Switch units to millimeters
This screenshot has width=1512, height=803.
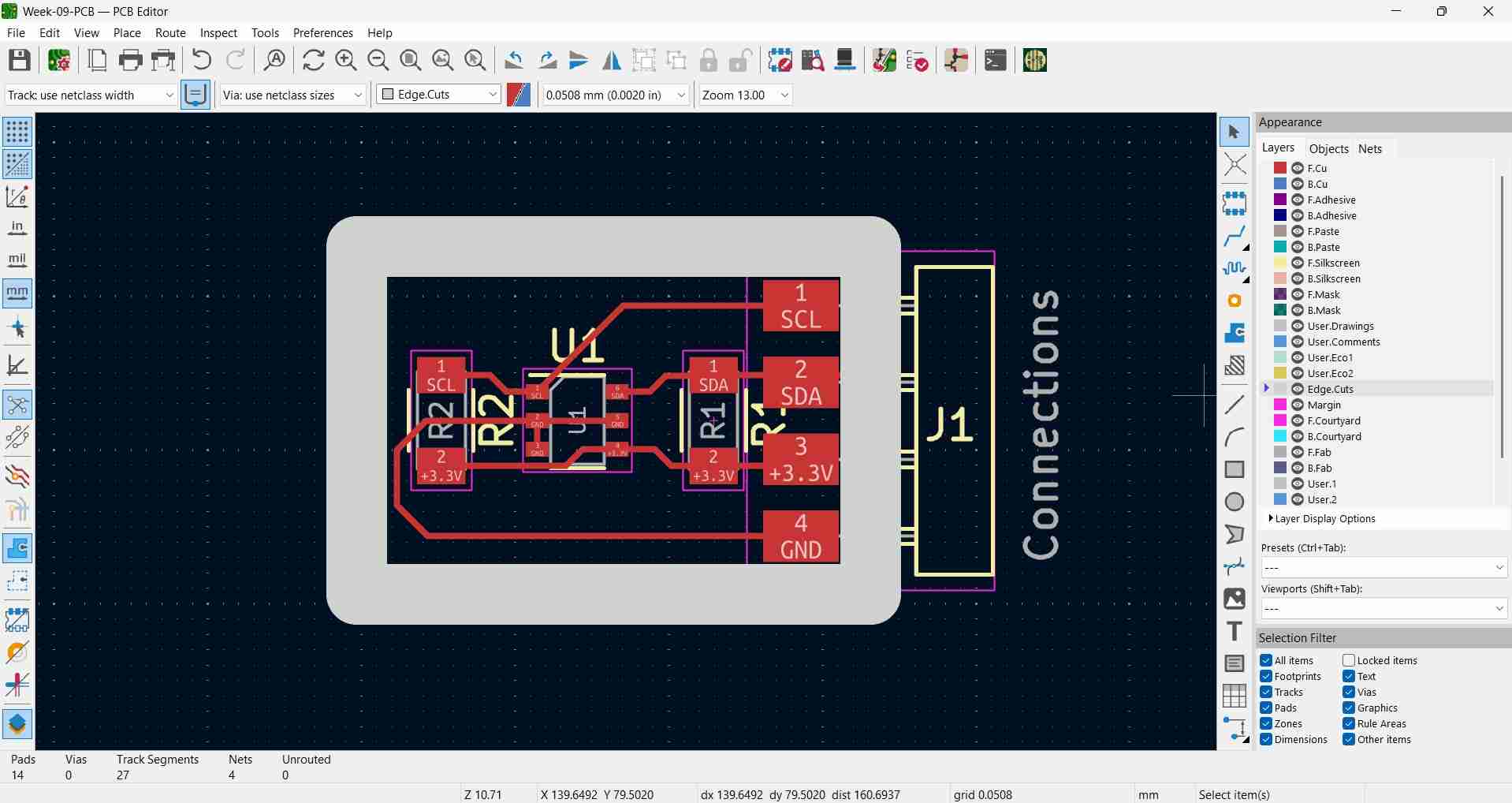tap(17, 293)
